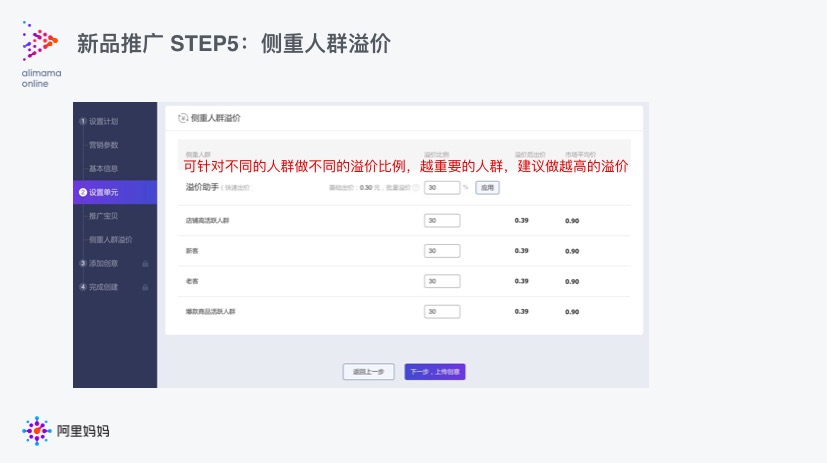The width and height of the screenshot is (827, 463).
Task: Select 营销参数 in the sidebar
Action: pyautogui.click(x=103, y=145)
